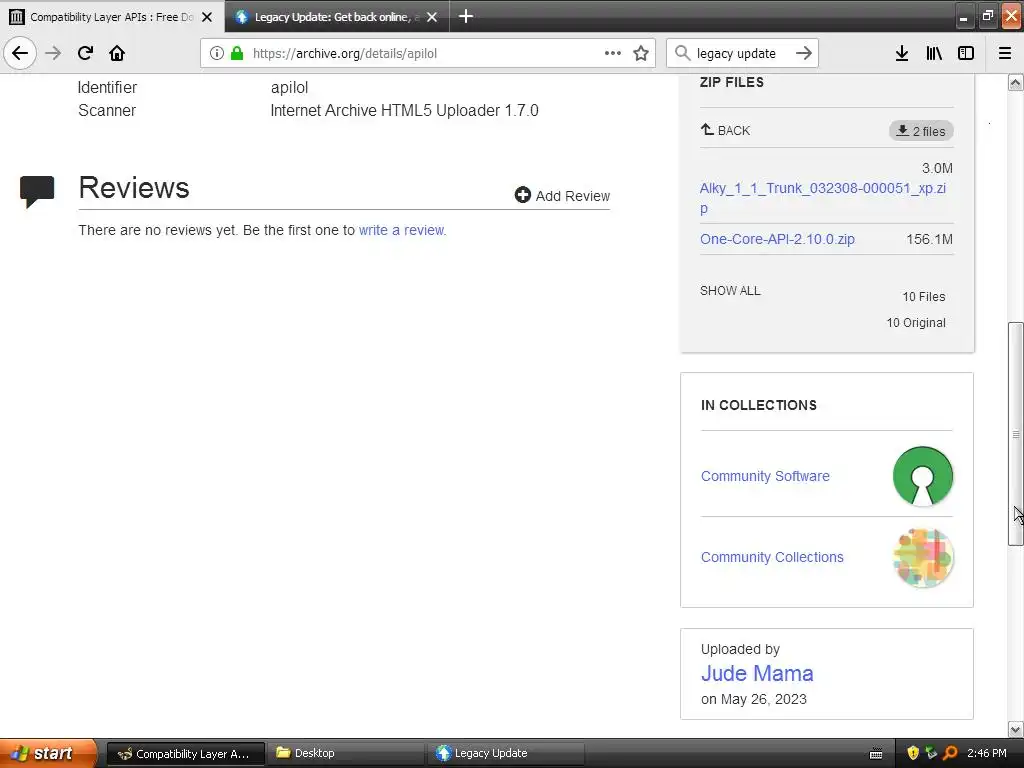Click the 156.1M file size text

click(929, 239)
